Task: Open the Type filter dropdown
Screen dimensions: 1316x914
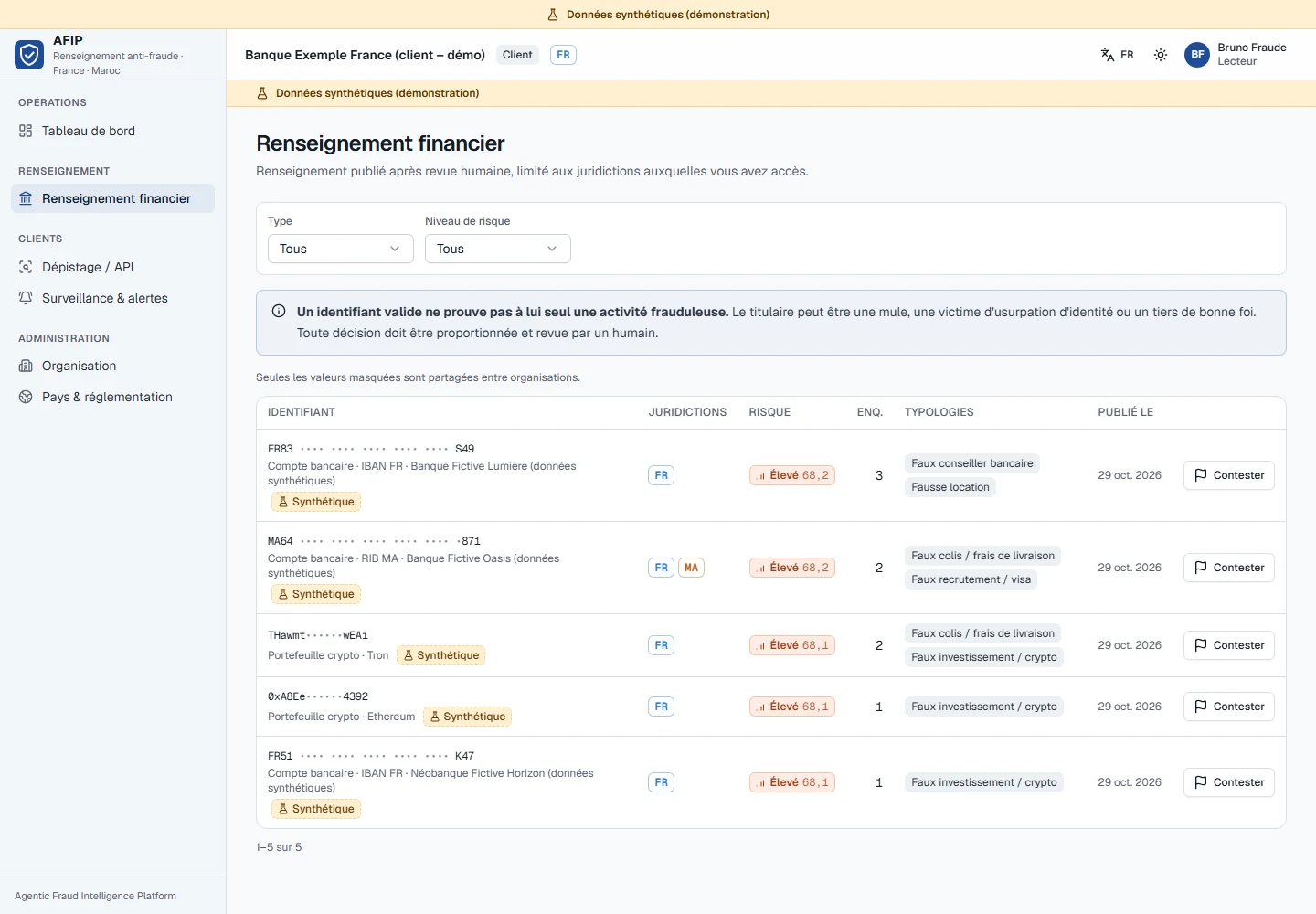Action: point(341,249)
